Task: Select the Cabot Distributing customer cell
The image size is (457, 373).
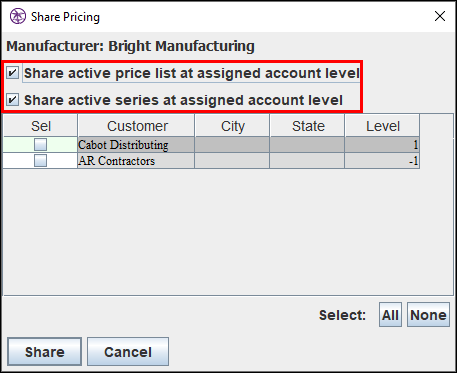Action: [136, 145]
